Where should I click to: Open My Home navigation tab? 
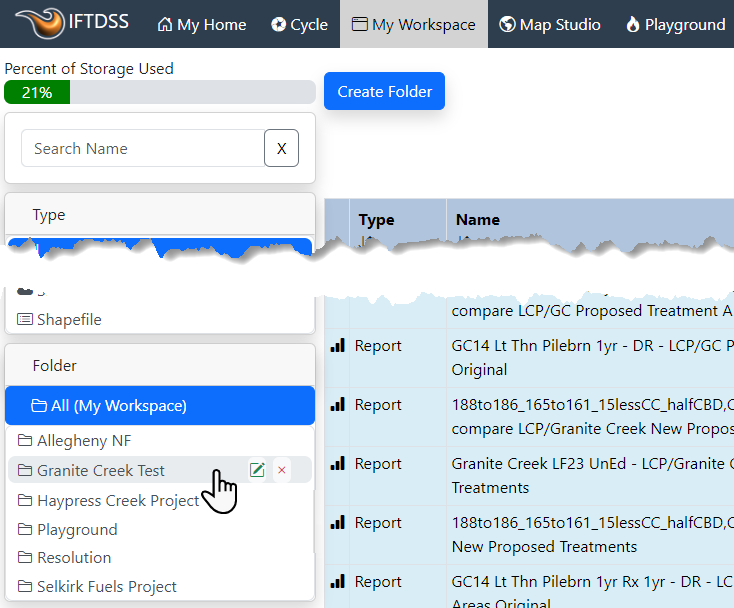[x=202, y=24]
